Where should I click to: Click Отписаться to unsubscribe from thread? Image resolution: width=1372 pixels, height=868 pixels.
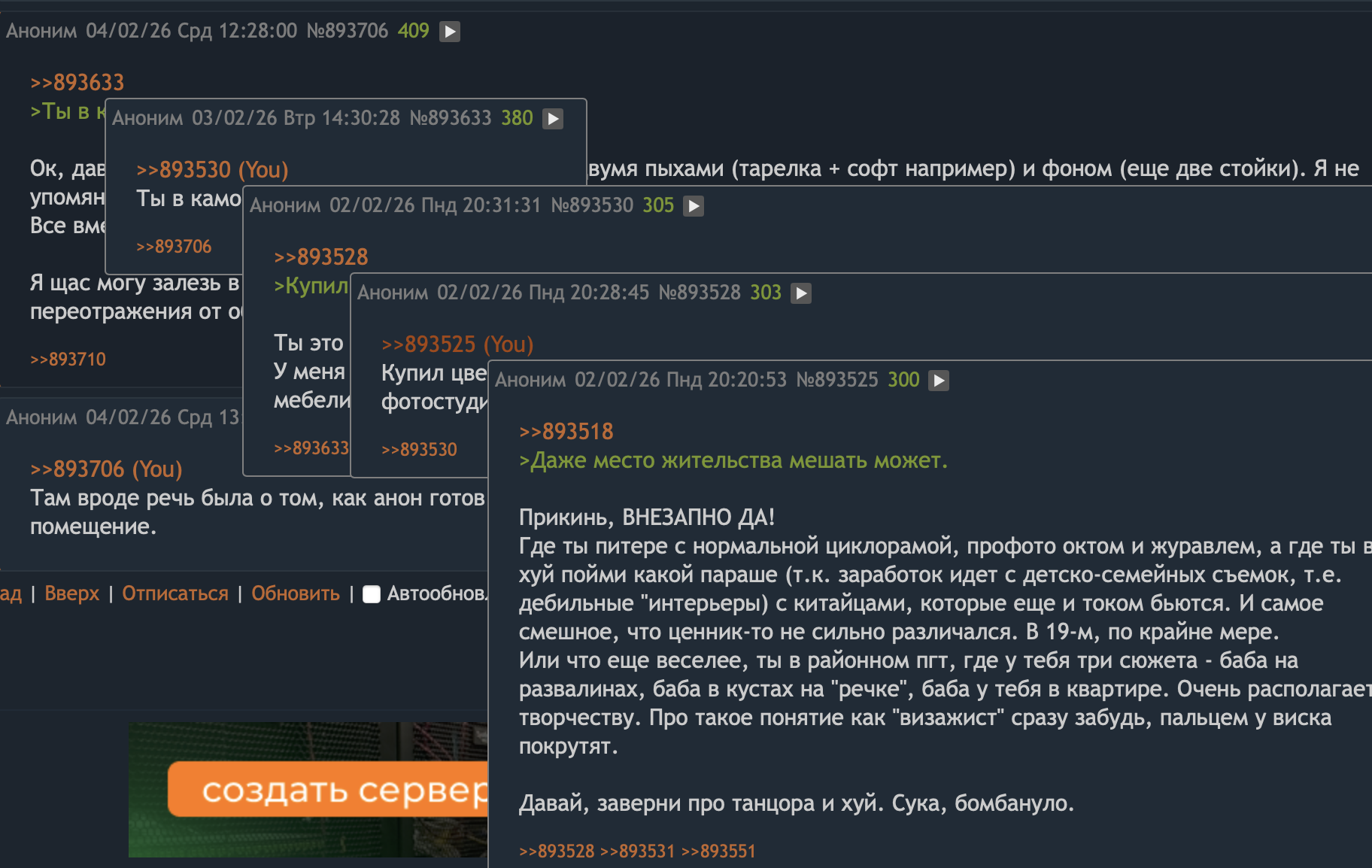[175, 593]
